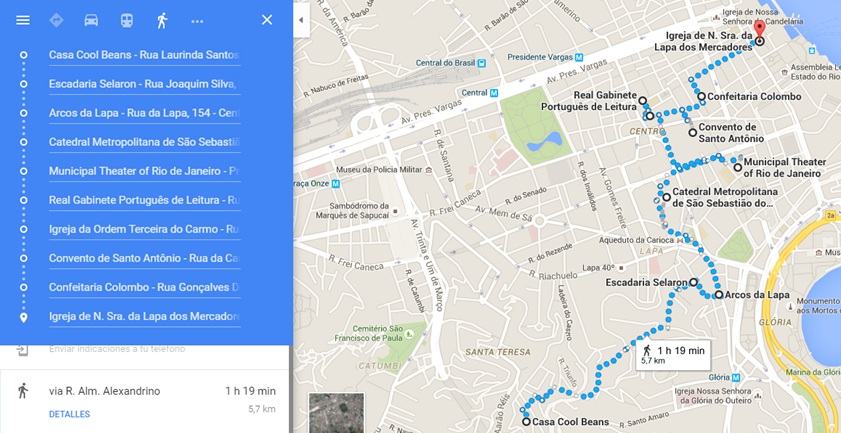Image resolution: width=841 pixels, height=433 pixels.
Task: Collapse side panel with arrow
Action: pos(301,20)
